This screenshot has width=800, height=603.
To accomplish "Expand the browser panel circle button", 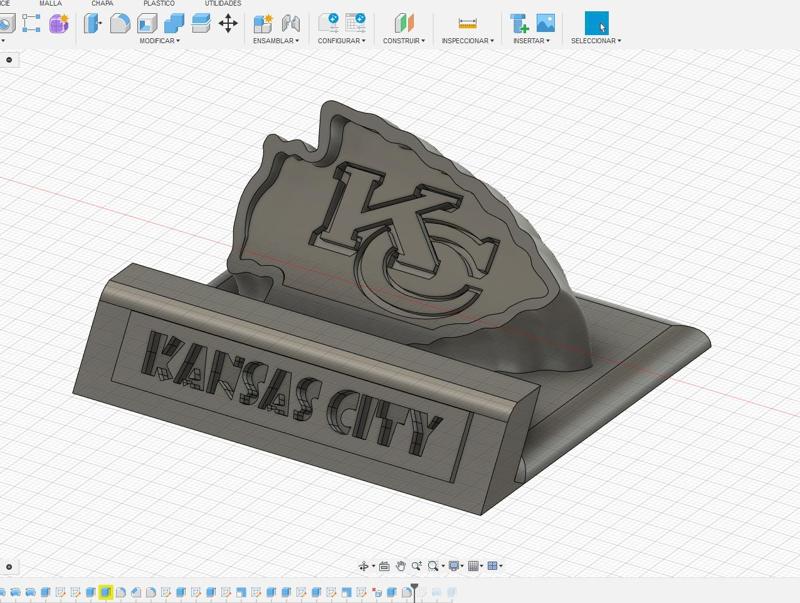I will tap(9, 60).
